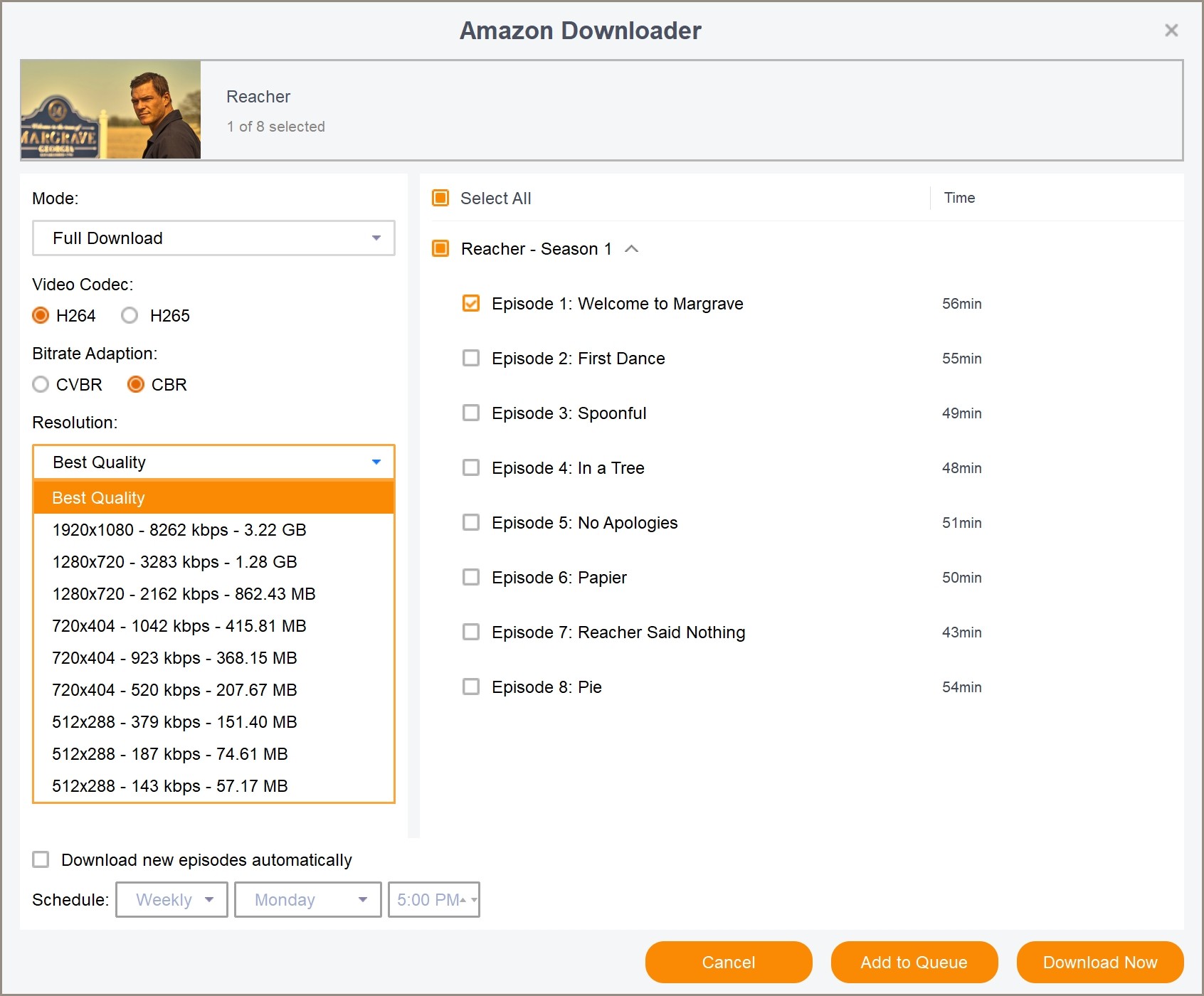The height and width of the screenshot is (996, 1204).
Task: Select 1920x1080 - 8262 kbps resolution
Action: pyautogui.click(x=179, y=530)
